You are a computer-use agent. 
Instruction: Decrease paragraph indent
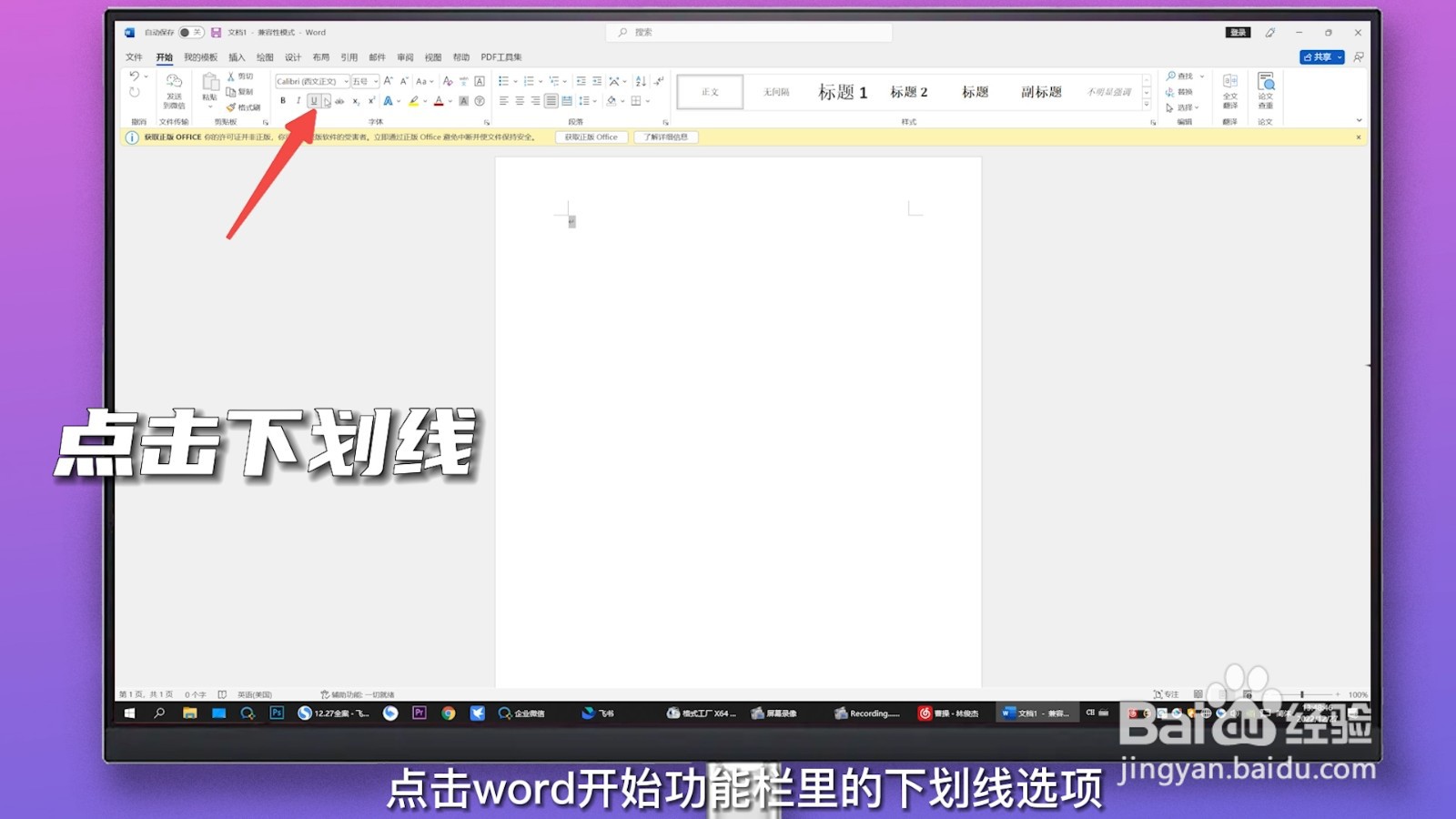[x=581, y=81]
